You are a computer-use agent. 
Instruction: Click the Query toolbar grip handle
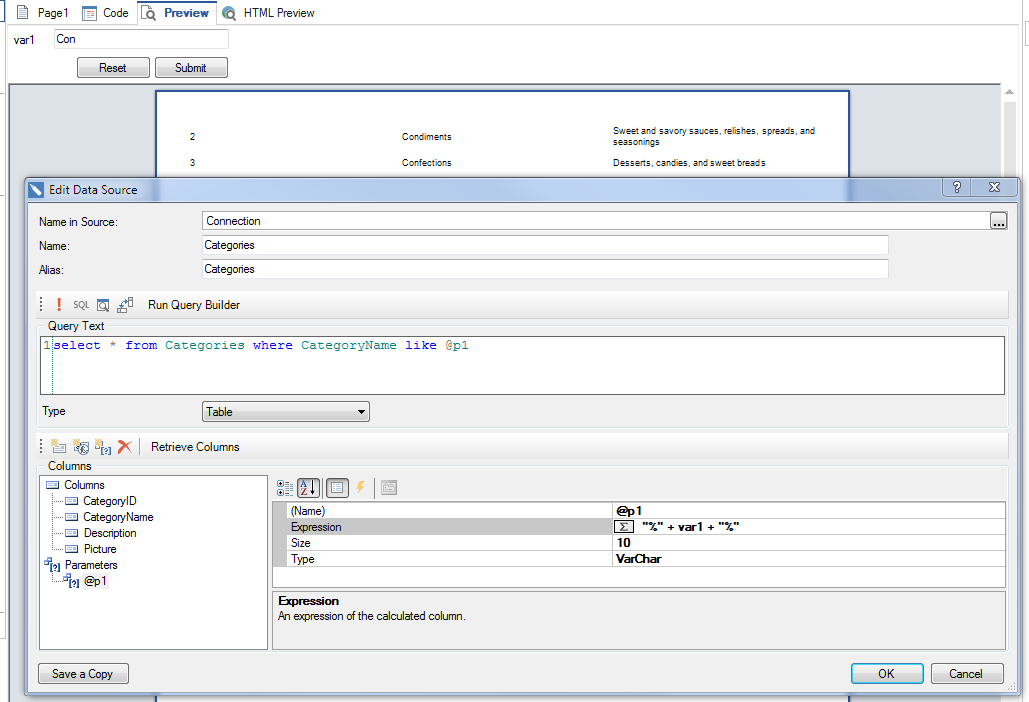(41, 304)
